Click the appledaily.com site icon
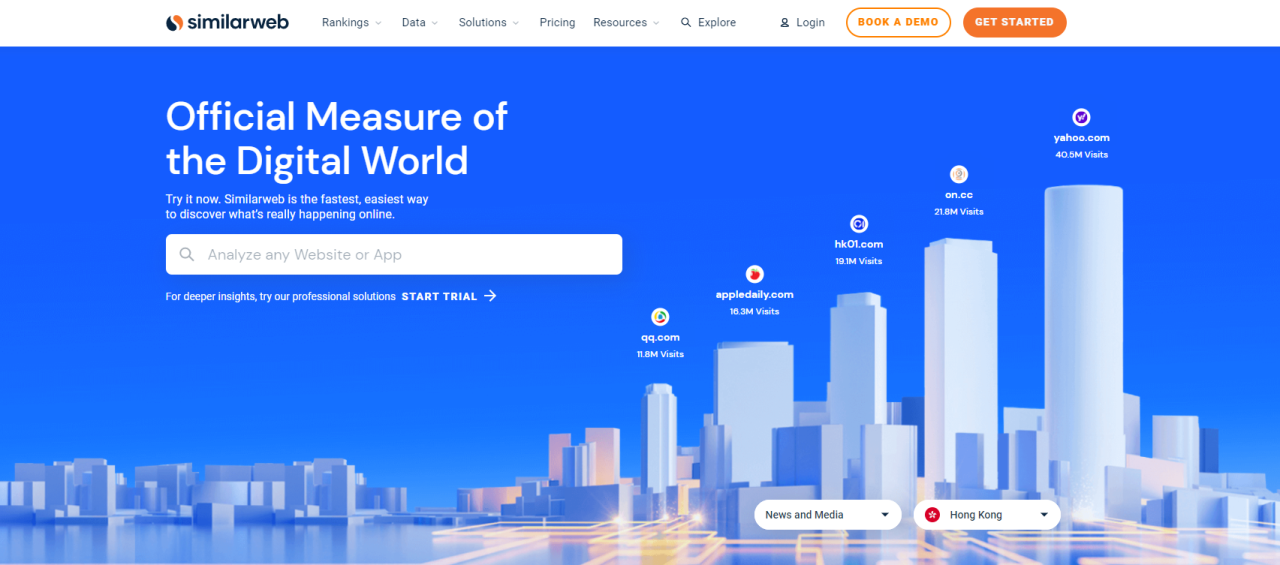Viewport: 1280px width, 565px height. coord(754,274)
